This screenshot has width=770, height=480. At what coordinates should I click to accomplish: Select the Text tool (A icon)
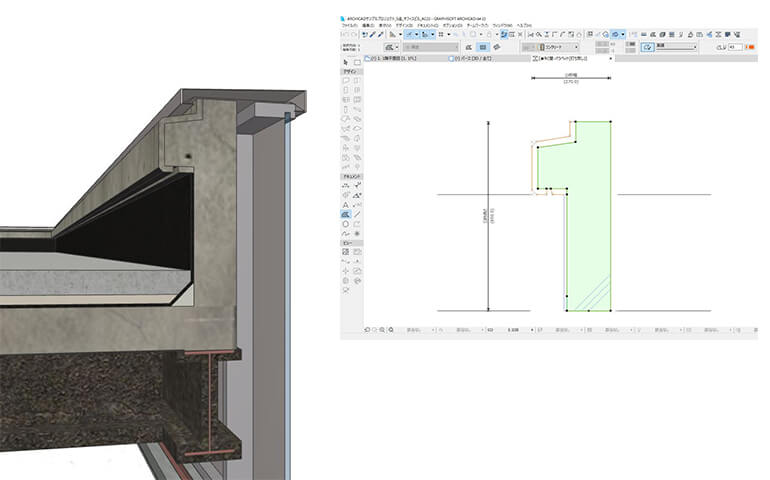346,204
